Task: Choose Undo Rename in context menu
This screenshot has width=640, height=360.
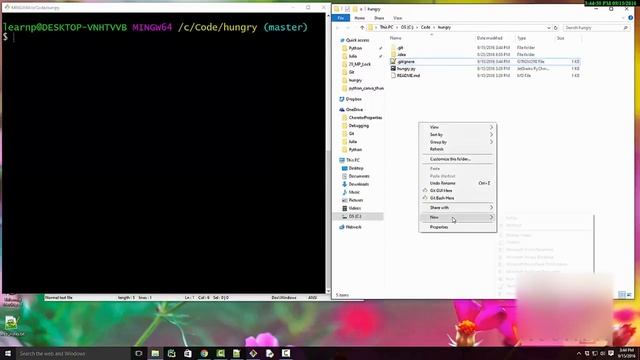Action: 458,183
